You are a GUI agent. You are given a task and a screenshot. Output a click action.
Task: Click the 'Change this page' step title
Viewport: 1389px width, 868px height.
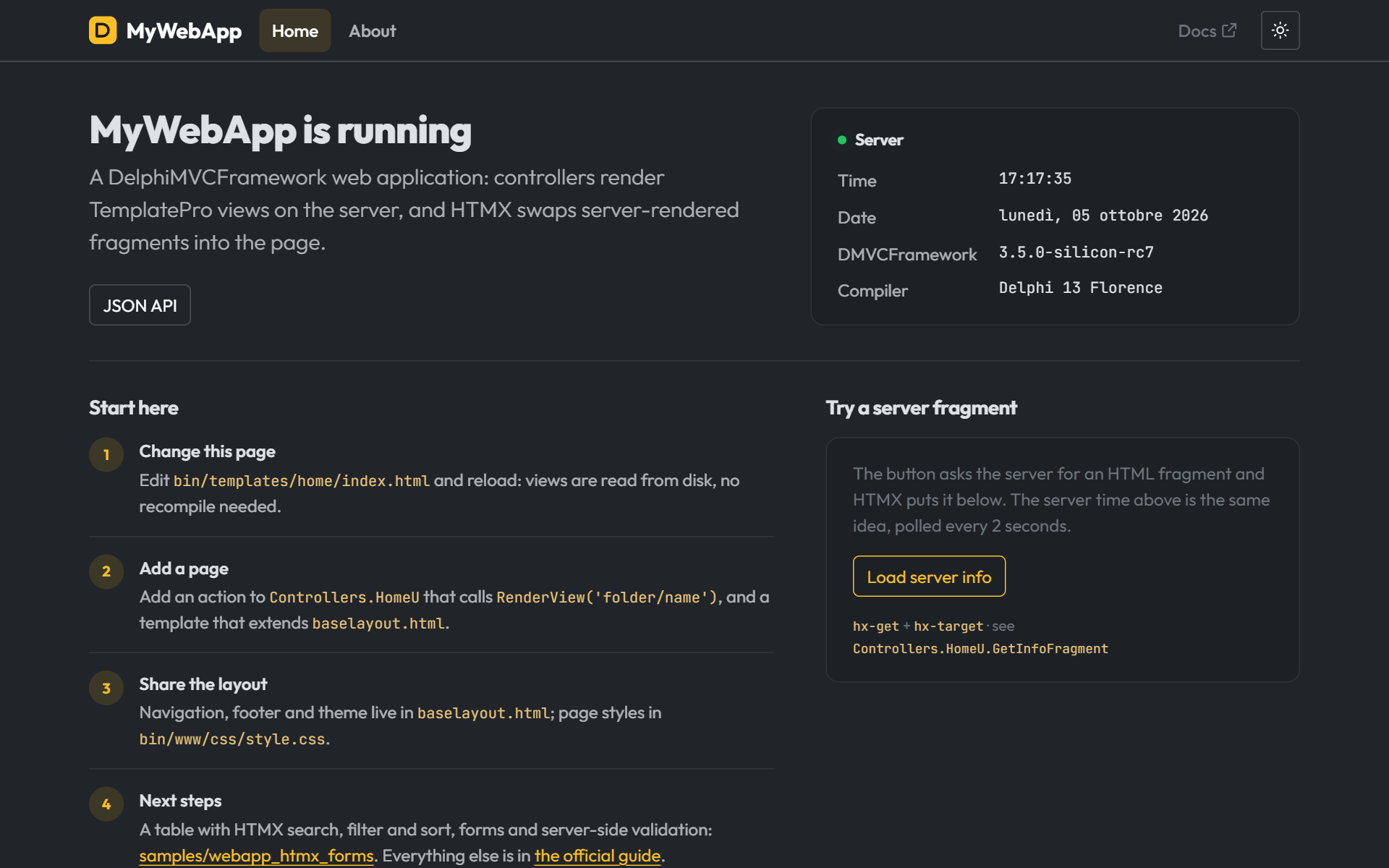(x=208, y=451)
